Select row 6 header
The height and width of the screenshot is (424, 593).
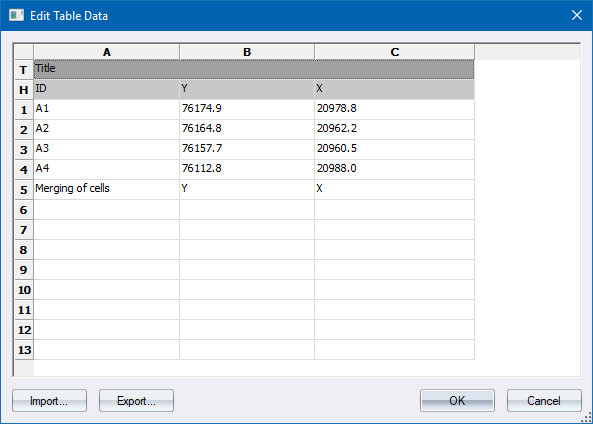click(x=24, y=210)
